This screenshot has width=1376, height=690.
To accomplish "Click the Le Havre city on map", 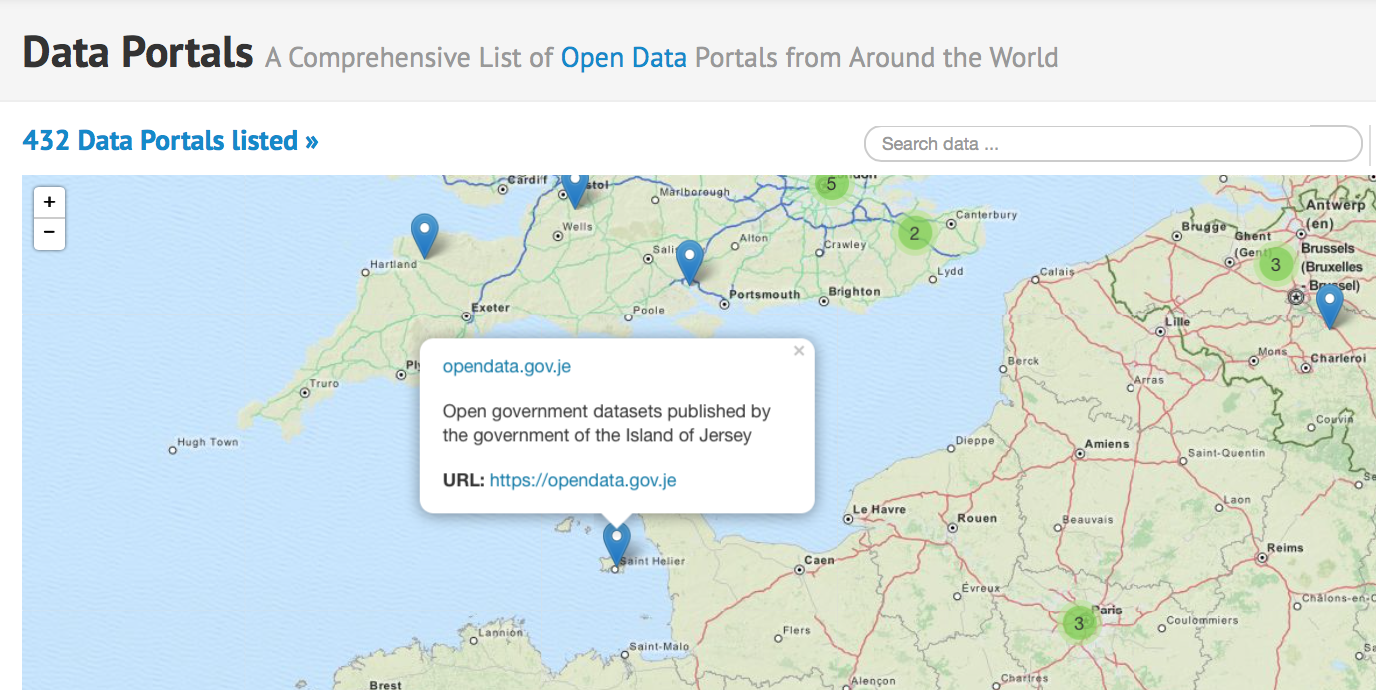I will (x=881, y=508).
